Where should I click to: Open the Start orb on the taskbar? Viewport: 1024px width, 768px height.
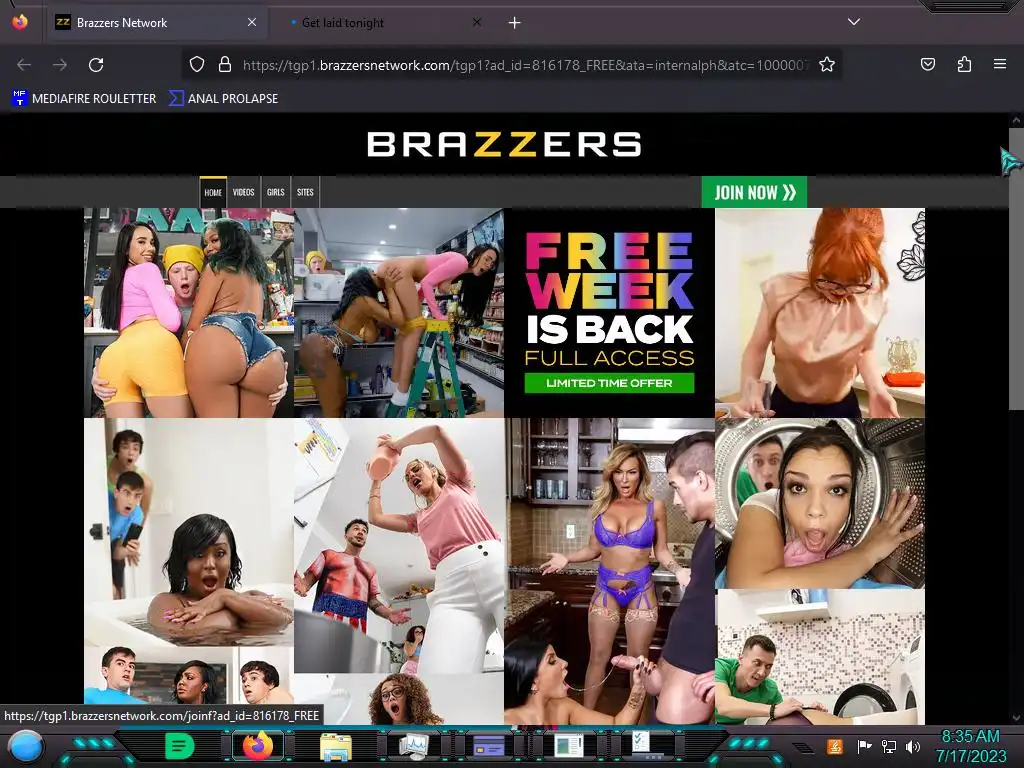point(26,747)
